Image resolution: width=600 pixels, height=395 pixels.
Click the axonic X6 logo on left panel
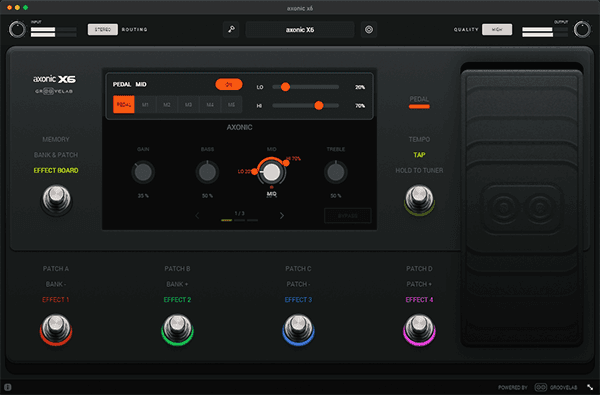tap(54, 79)
